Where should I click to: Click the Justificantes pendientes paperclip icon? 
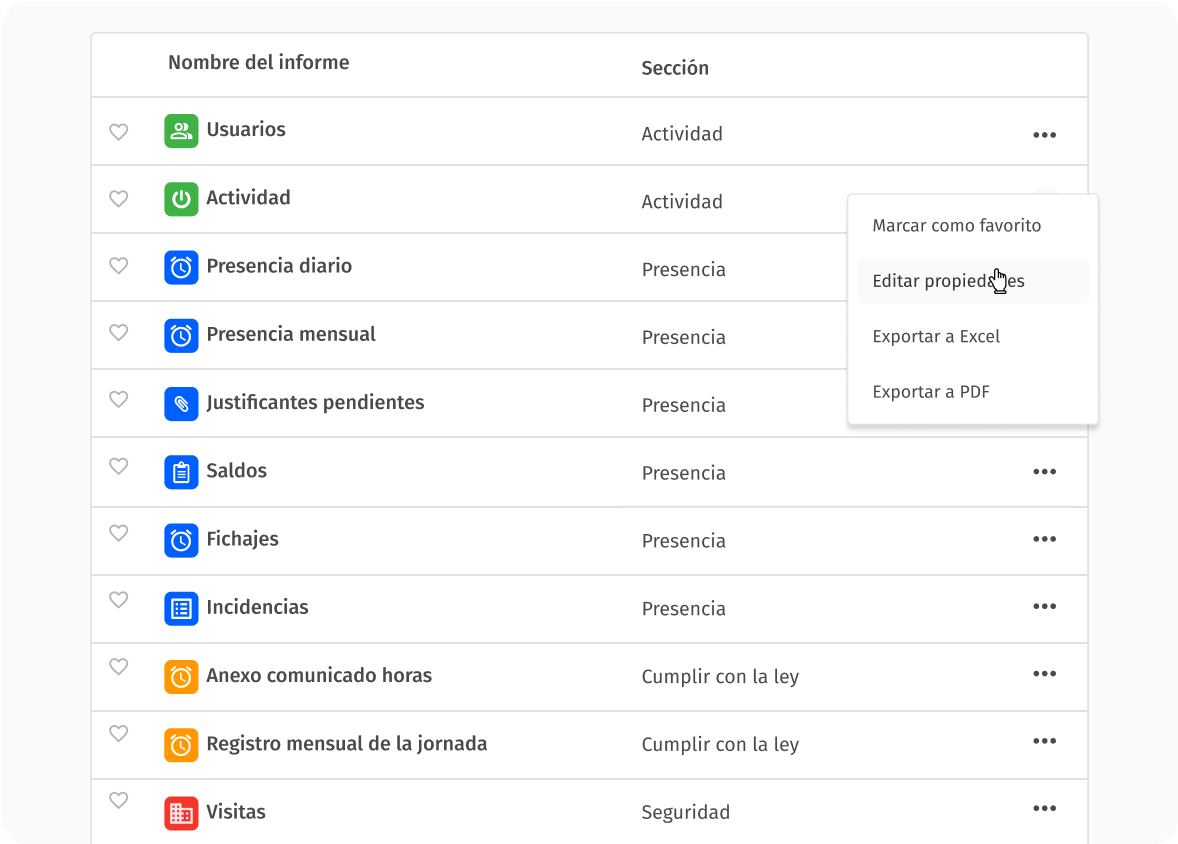[181, 404]
